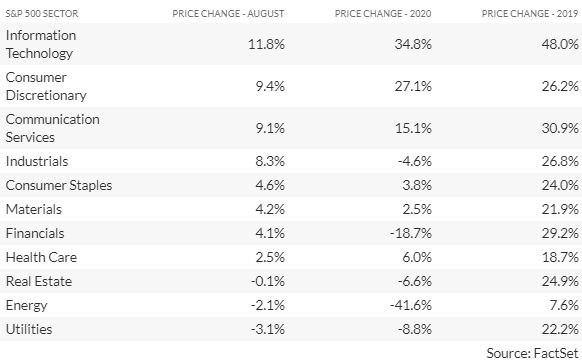
Task: Click the Financials sector name
Action: [35, 233]
